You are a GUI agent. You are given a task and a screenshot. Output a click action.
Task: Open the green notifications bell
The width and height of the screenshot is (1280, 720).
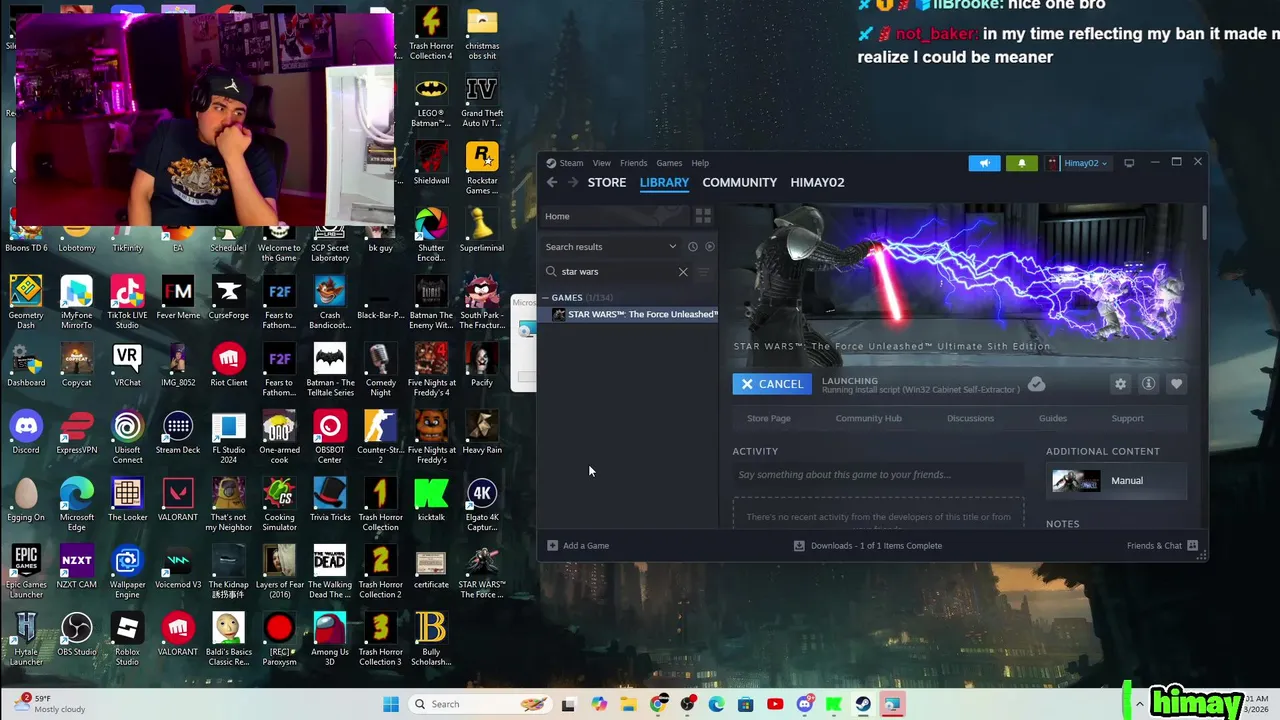point(1021,163)
